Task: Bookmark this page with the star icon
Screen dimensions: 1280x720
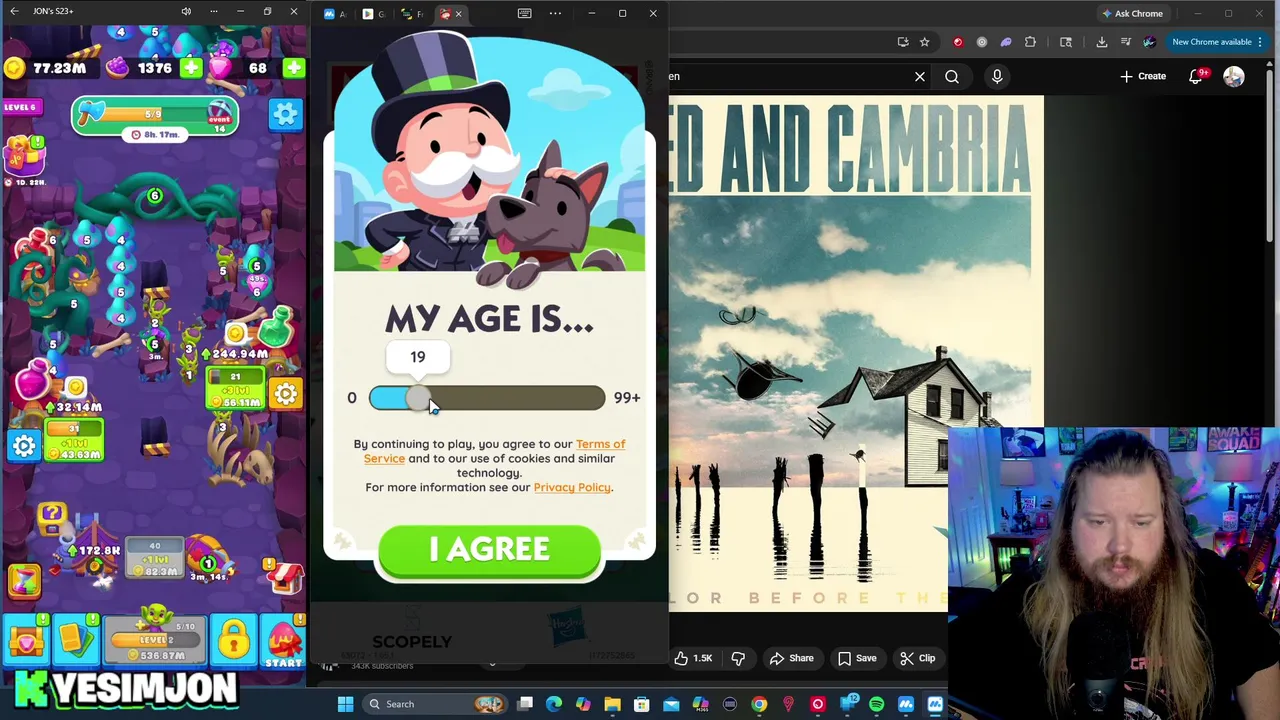Action: pos(924,42)
